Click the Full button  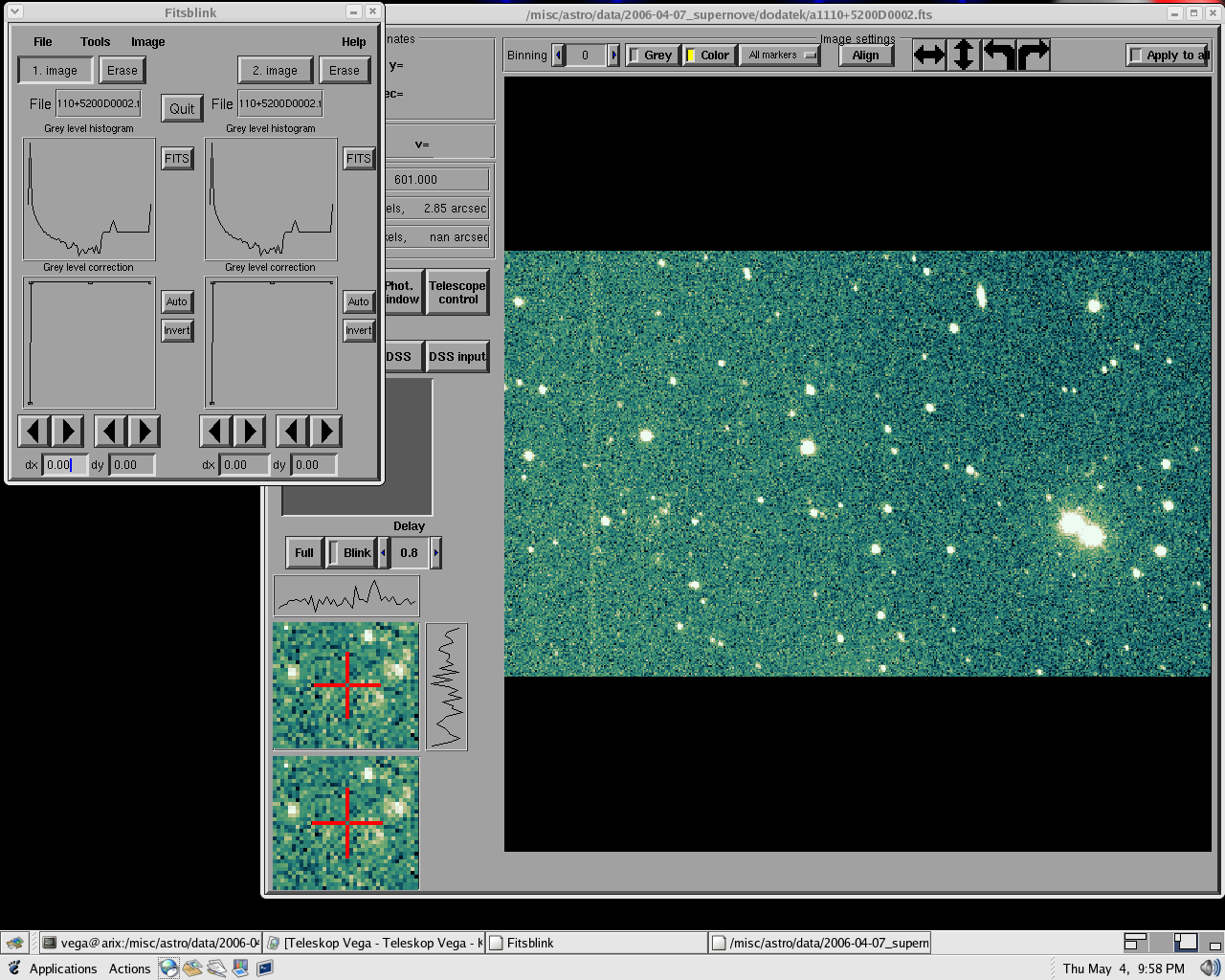[x=304, y=553]
